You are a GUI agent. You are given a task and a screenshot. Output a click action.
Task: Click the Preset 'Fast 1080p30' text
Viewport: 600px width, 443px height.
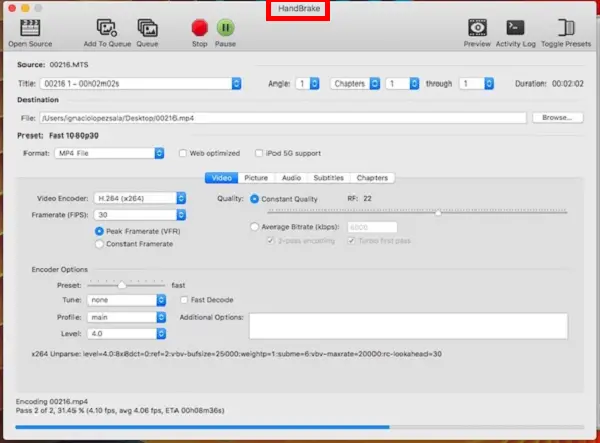pos(74,135)
